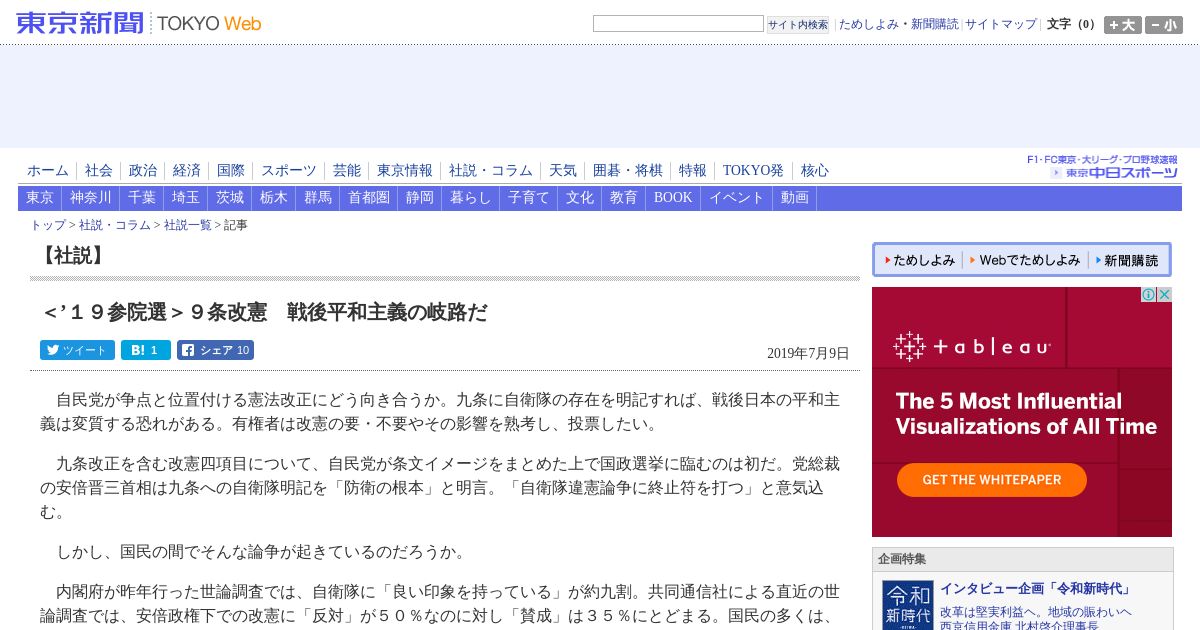
Task: Share on Facebook with シェア button
Action: click(x=215, y=350)
